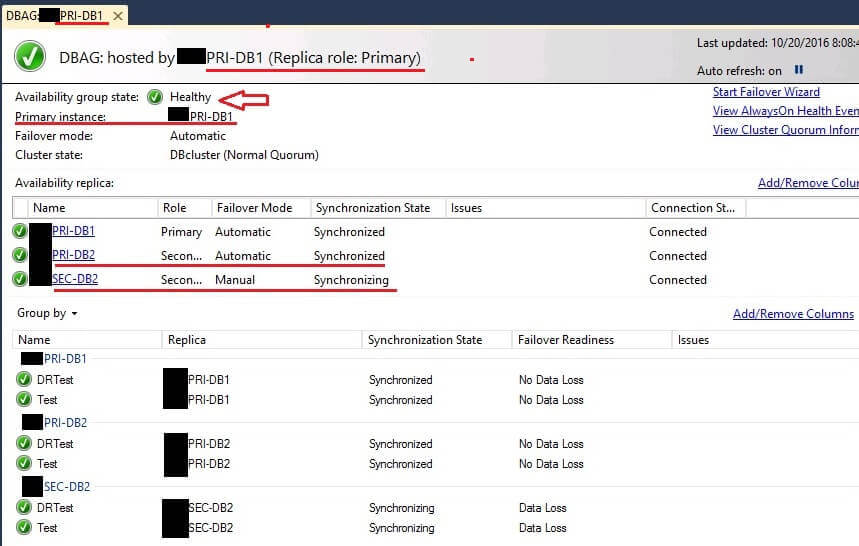Click the green check beside Healthy state
Image resolution: width=859 pixels, height=546 pixels.
tap(155, 97)
